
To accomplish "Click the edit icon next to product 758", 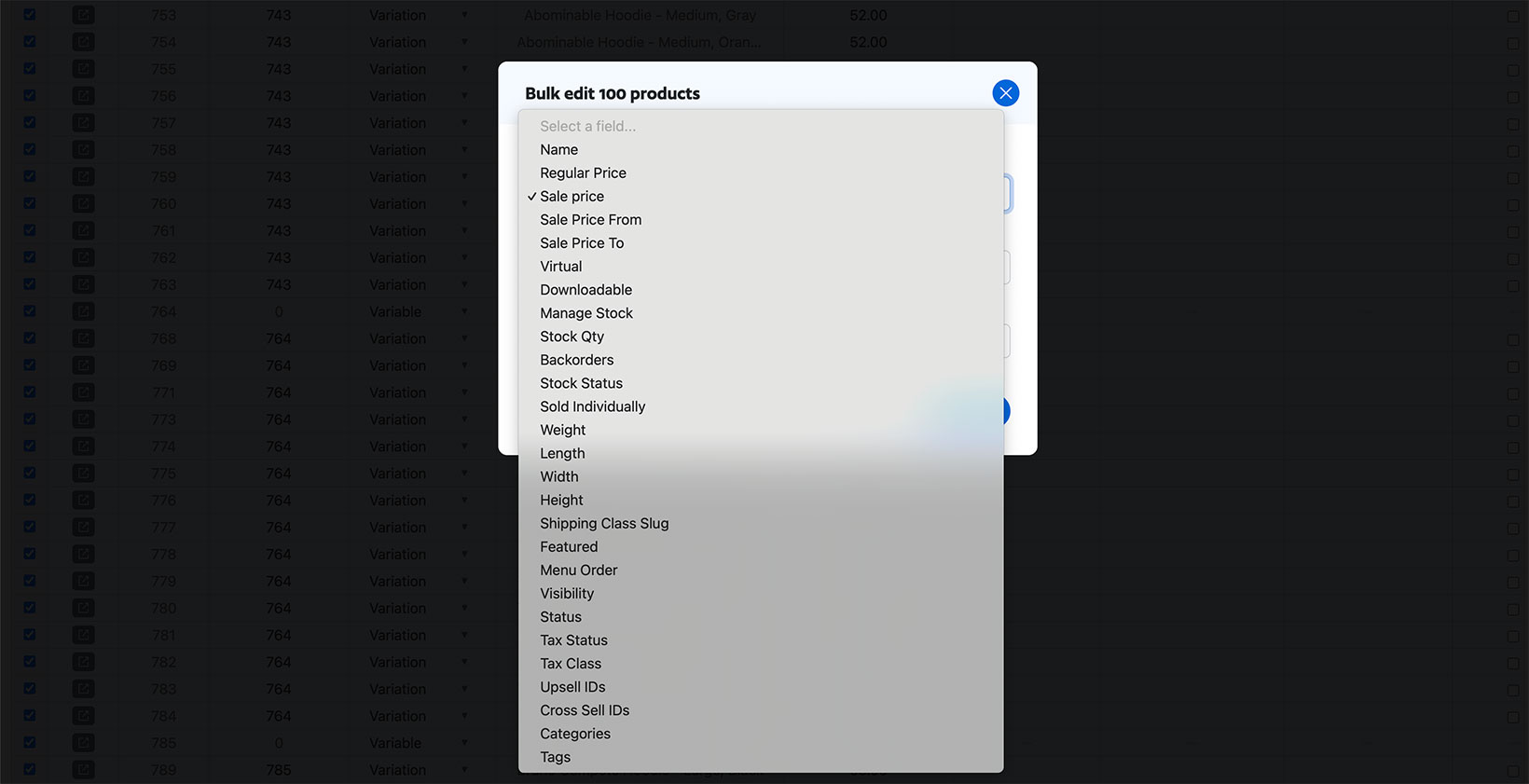I will point(83,149).
